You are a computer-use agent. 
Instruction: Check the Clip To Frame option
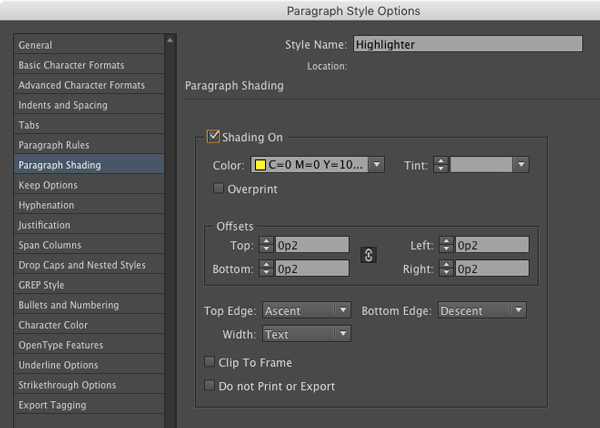coord(209,362)
